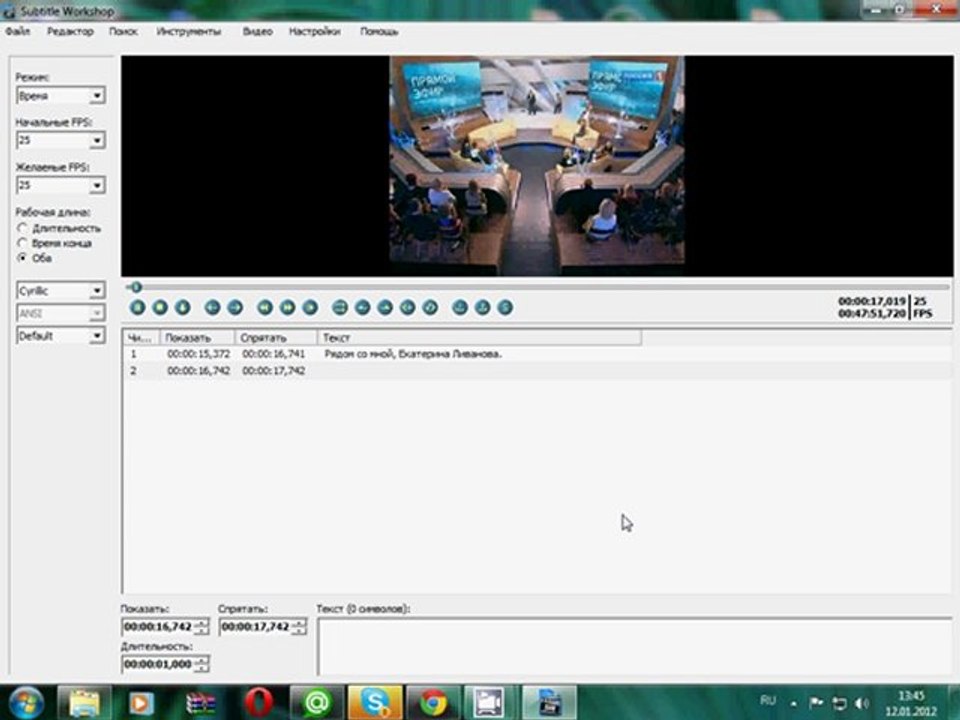The image size is (960, 720).
Task: Open the Windows Start menu
Action: click(24, 702)
